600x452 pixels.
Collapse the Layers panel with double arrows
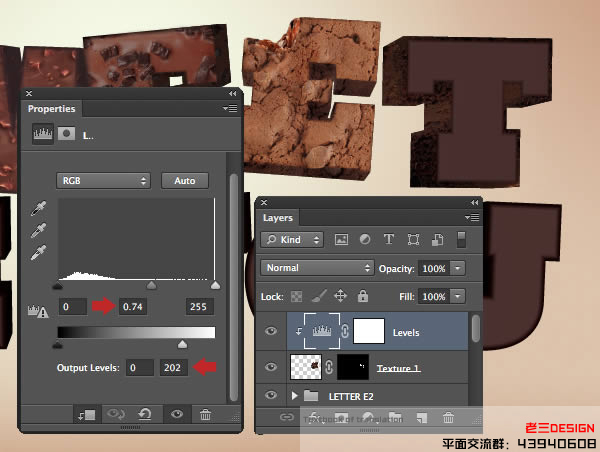click(x=474, y=202)
